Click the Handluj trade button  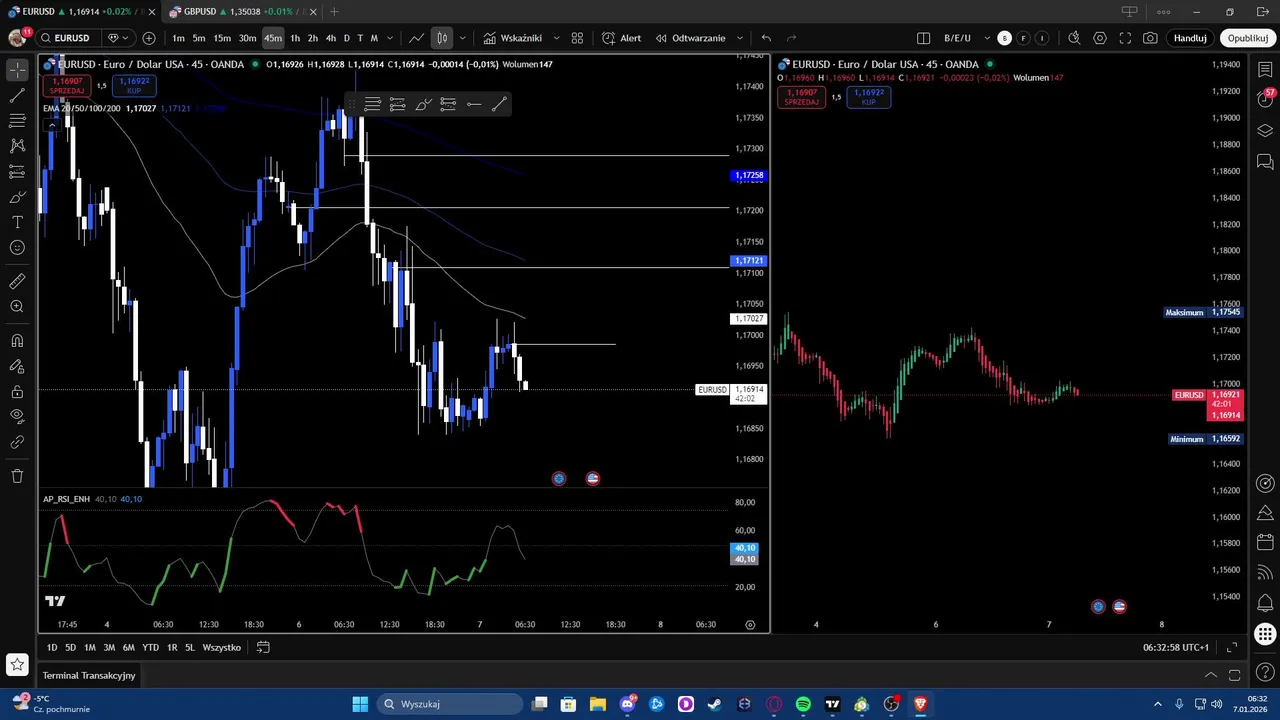1190,38
